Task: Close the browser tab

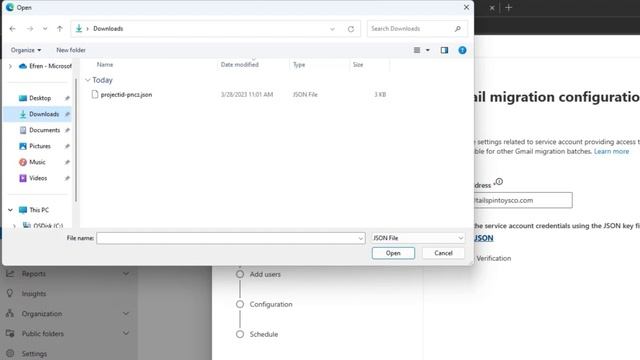Action: tap(492, 8)
